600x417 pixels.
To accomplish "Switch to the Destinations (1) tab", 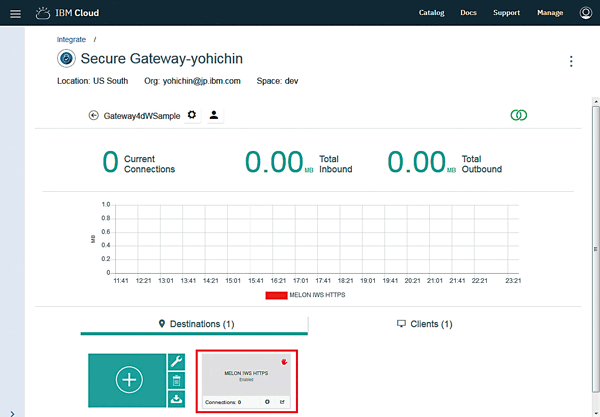I will [x=194, y=324].
